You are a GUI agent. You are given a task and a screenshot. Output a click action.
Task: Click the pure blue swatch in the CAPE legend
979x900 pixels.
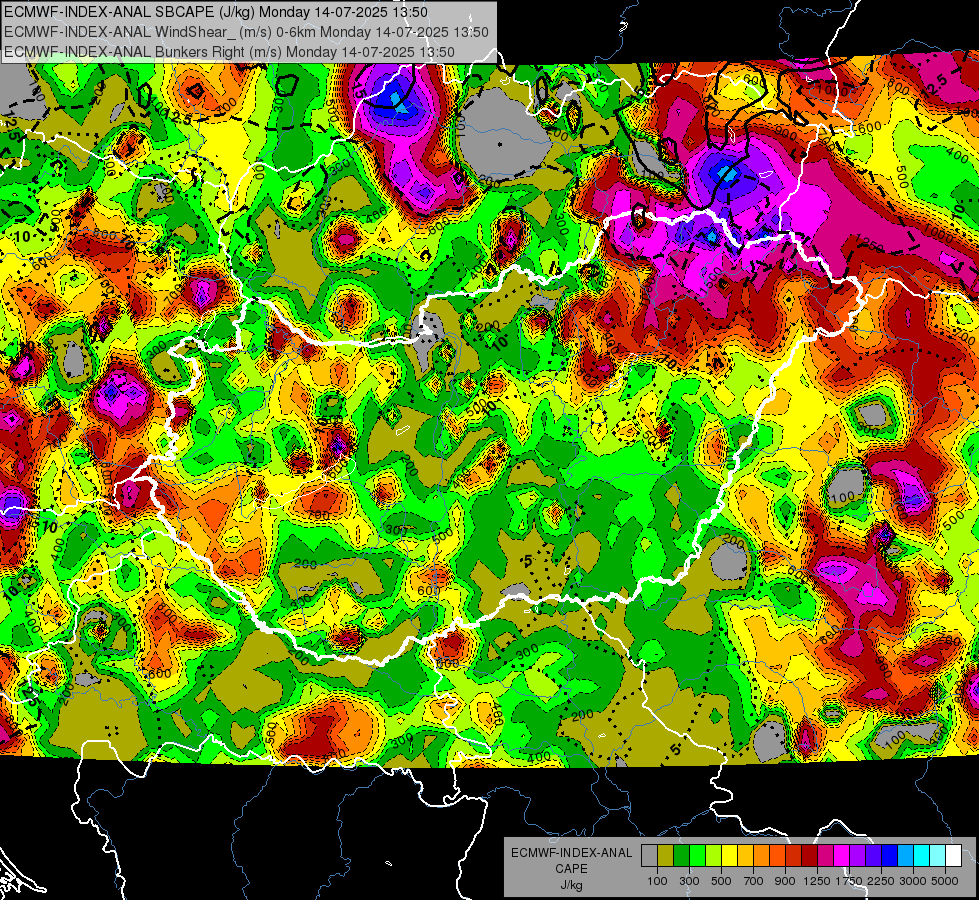click(890, 855)
